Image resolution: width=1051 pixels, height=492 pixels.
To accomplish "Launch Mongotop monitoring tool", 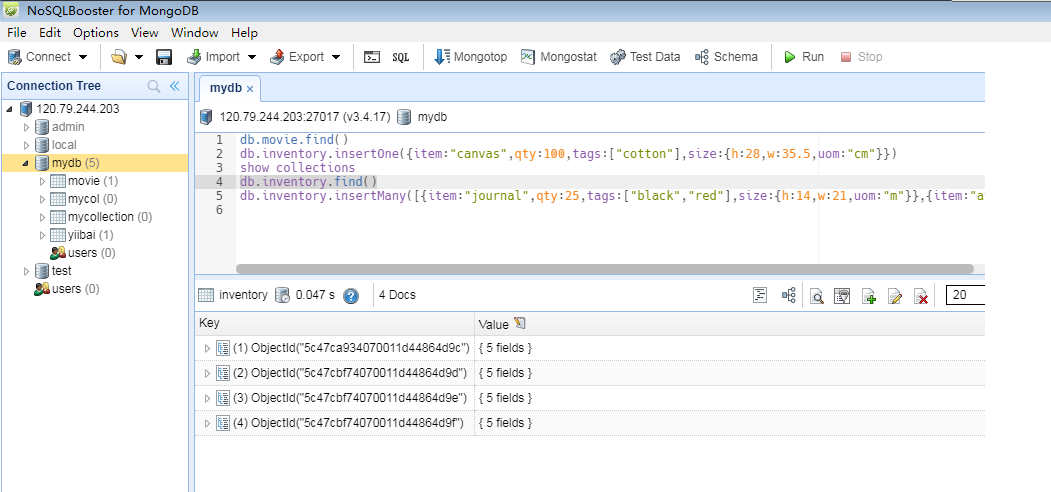I will (471, 57).
